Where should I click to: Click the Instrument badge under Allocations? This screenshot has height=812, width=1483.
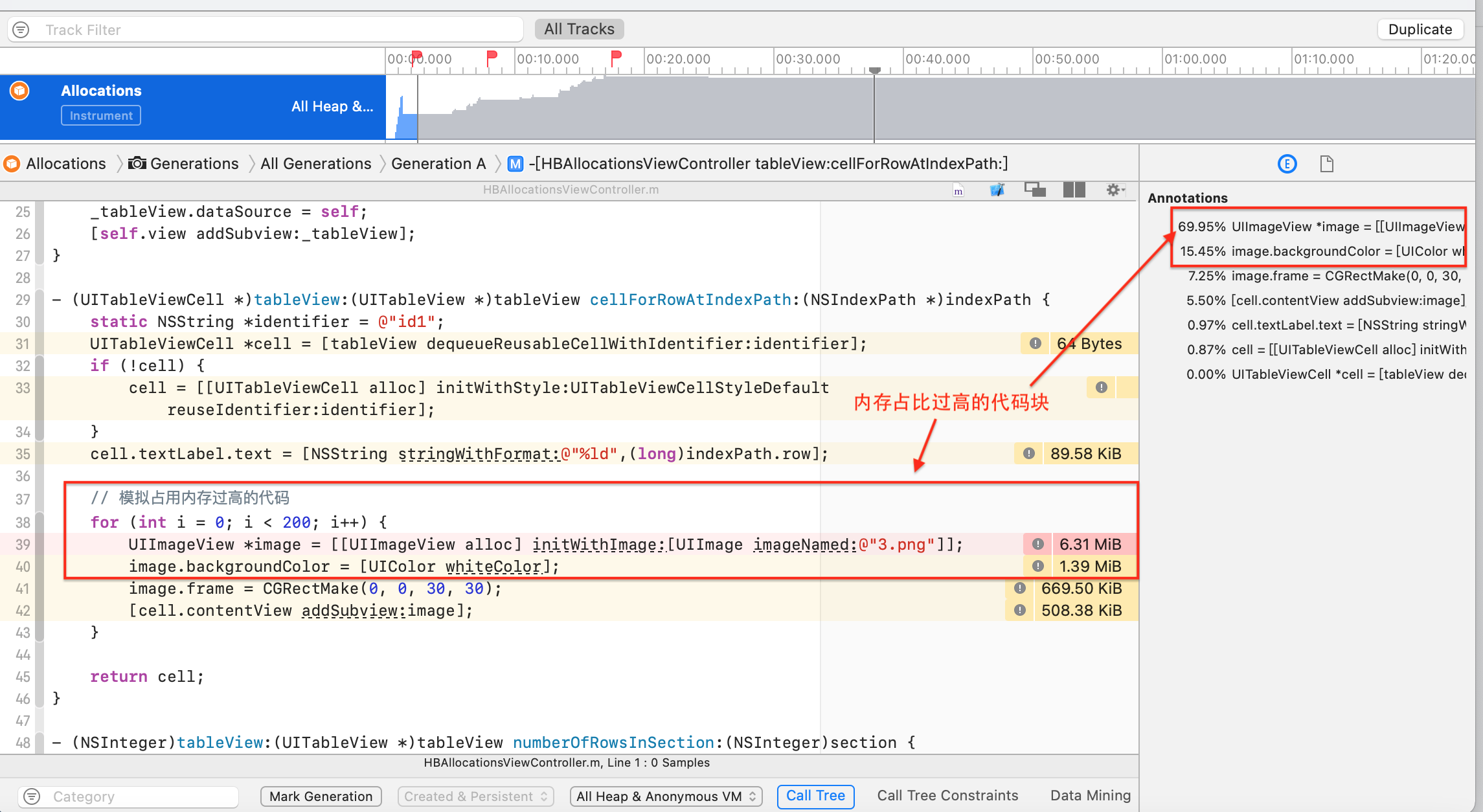(x=101, y=115)
